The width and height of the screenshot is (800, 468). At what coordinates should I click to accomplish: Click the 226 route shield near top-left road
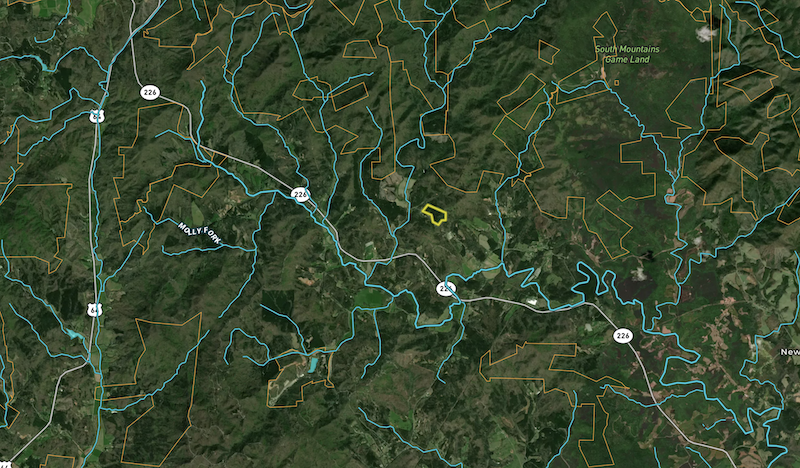tap(149, 92)
